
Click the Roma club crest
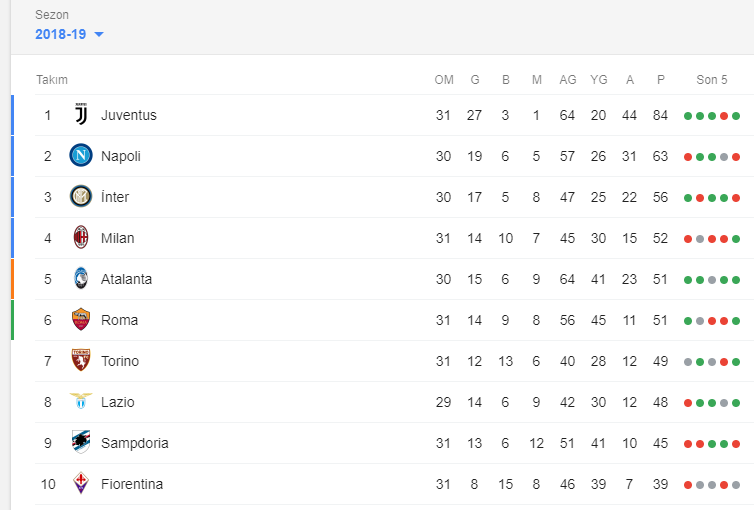tap(81, 320)
